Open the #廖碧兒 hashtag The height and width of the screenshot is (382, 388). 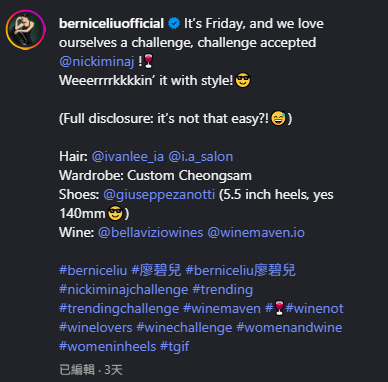coord(156,270)
